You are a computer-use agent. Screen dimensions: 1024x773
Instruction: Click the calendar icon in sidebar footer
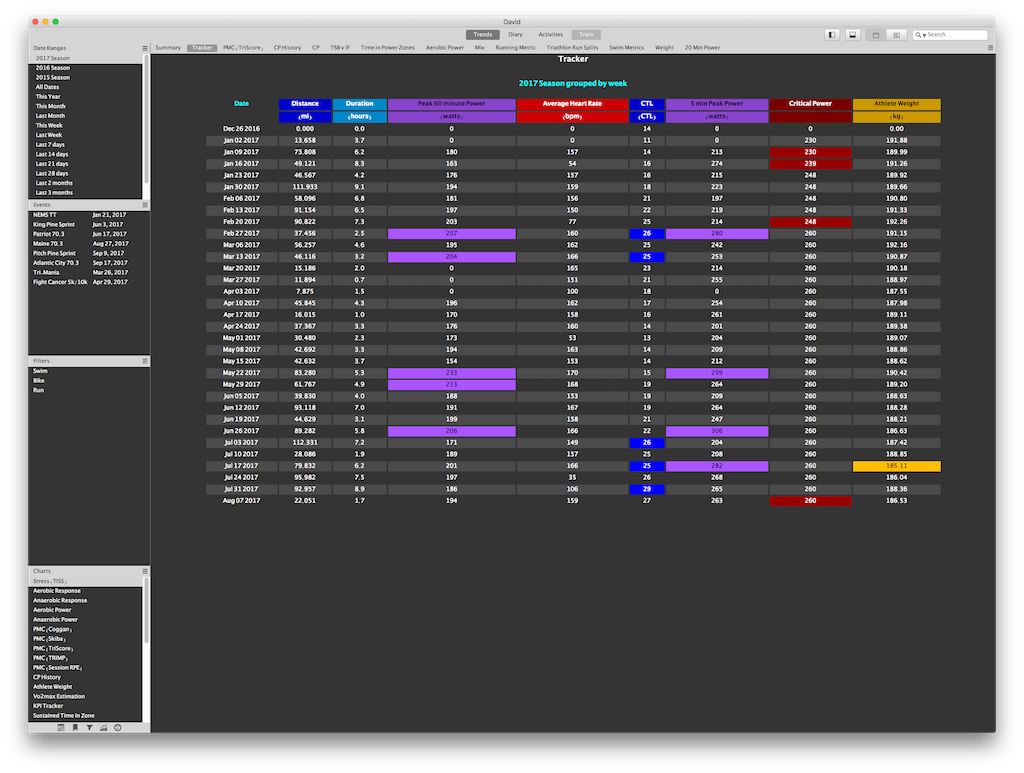pyautogui.click(x=61, y=727)
